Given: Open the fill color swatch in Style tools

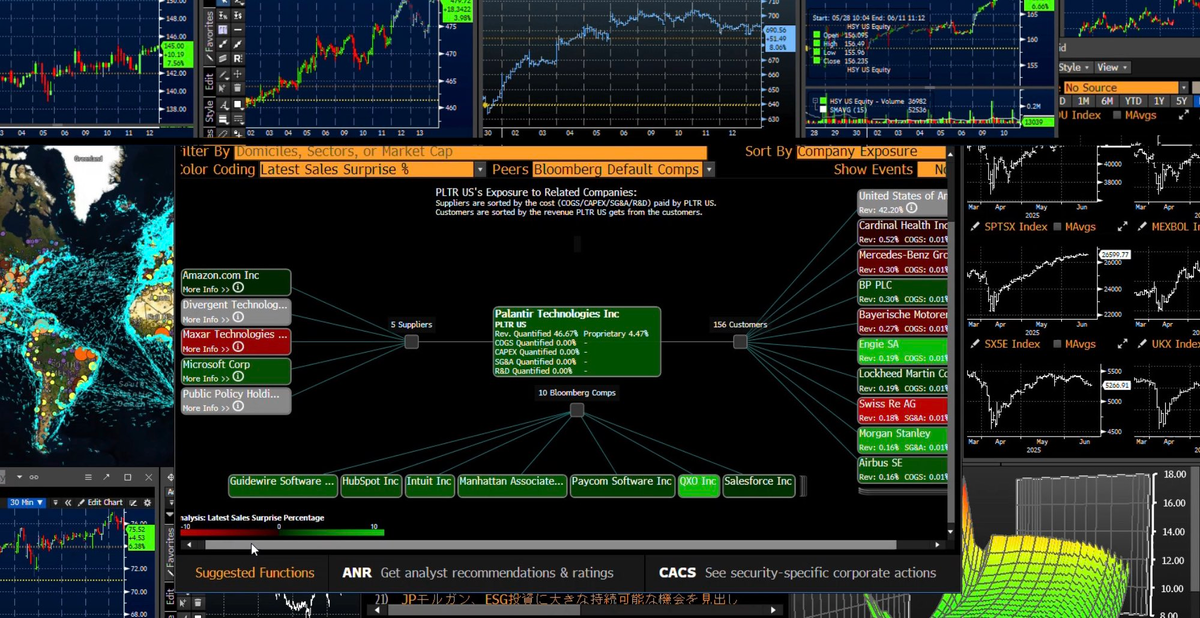Looking at the screenshot, I should tap(237, 105).
